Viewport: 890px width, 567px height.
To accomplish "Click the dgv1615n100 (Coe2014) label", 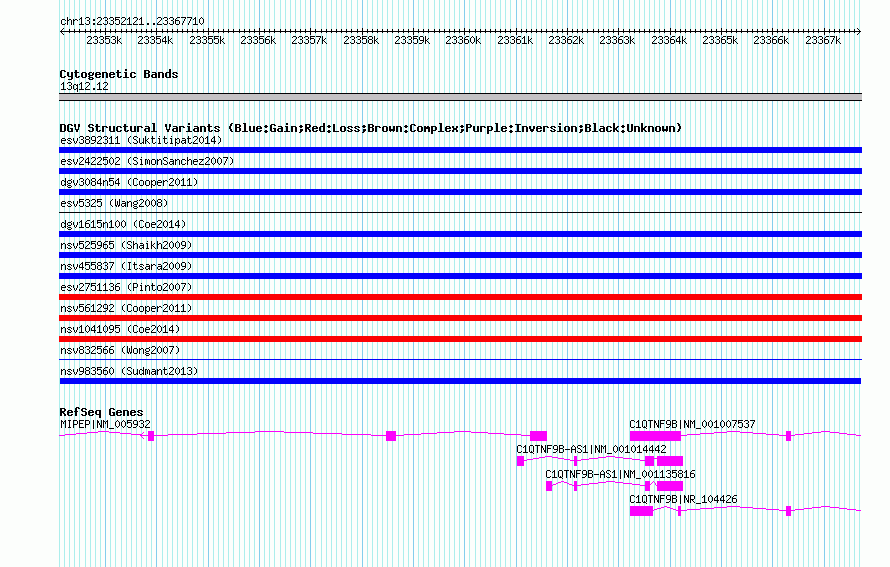I will (x=123, y=224).
